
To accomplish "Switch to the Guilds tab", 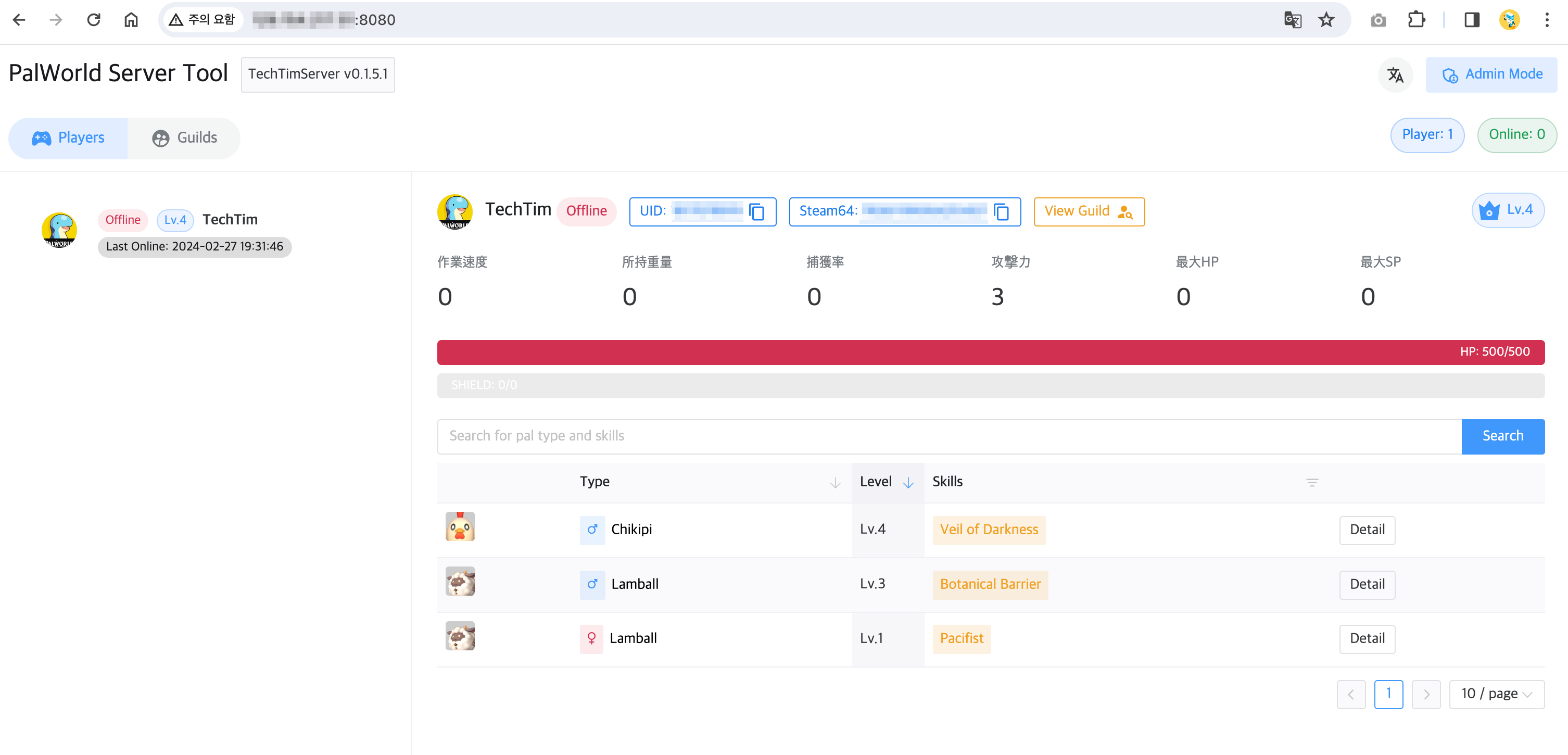I will pos(184,138).
